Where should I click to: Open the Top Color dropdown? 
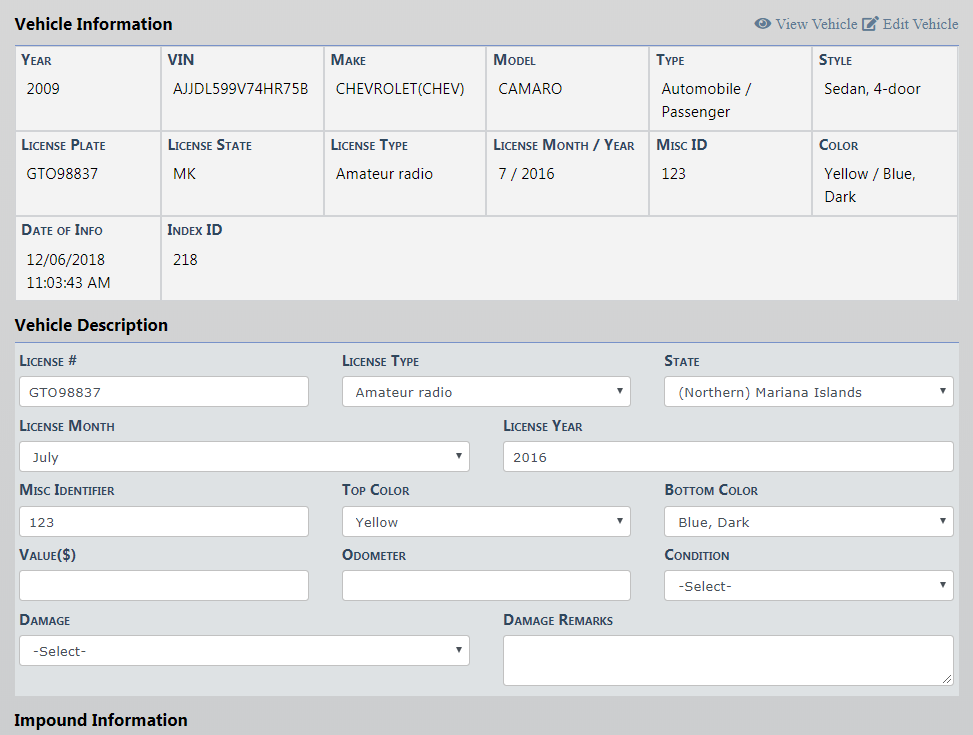click(x=486, y=522)
